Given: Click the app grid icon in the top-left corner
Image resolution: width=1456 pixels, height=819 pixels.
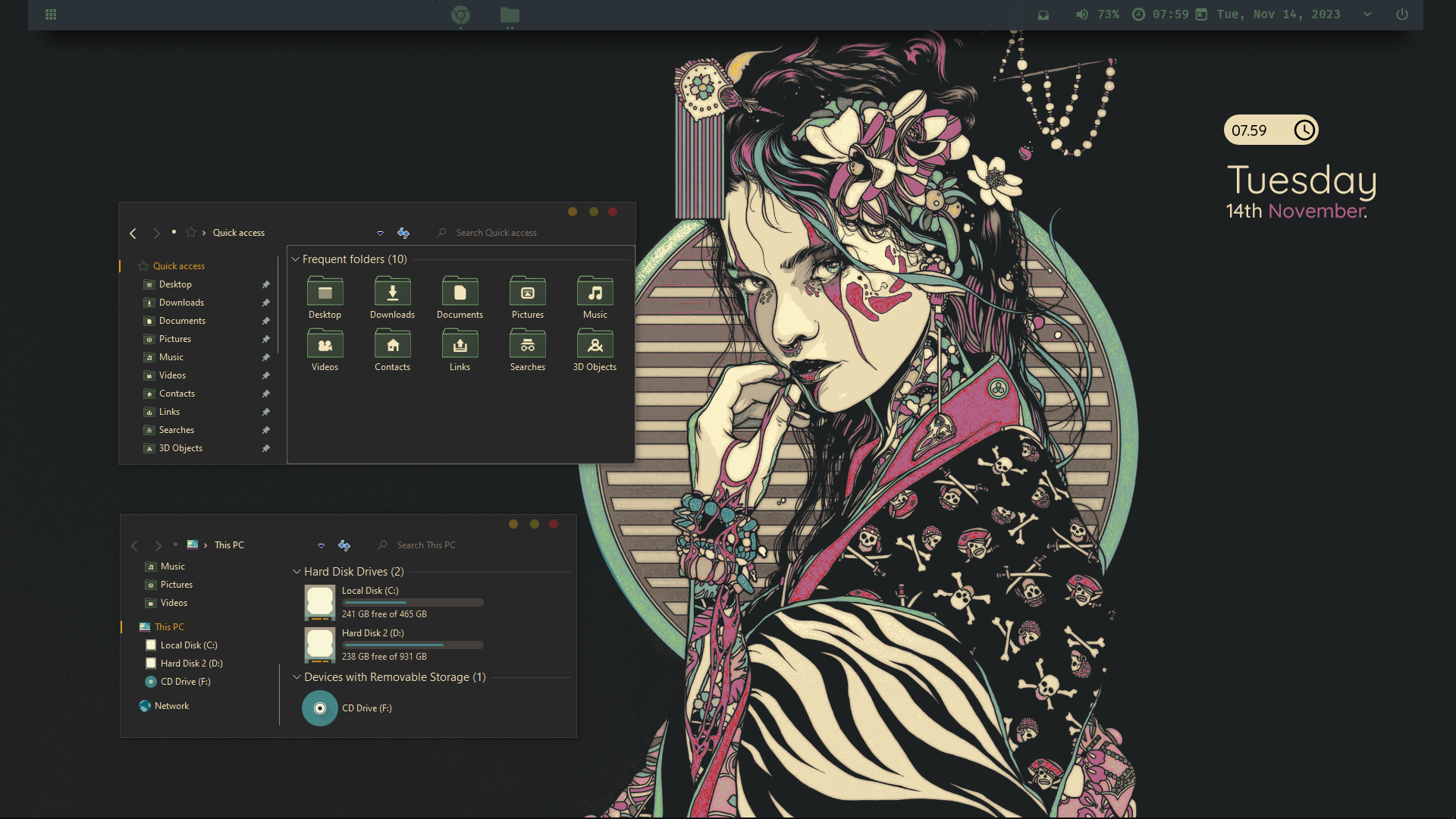Looking at the screenshot, I should click(x=50, y=14).
